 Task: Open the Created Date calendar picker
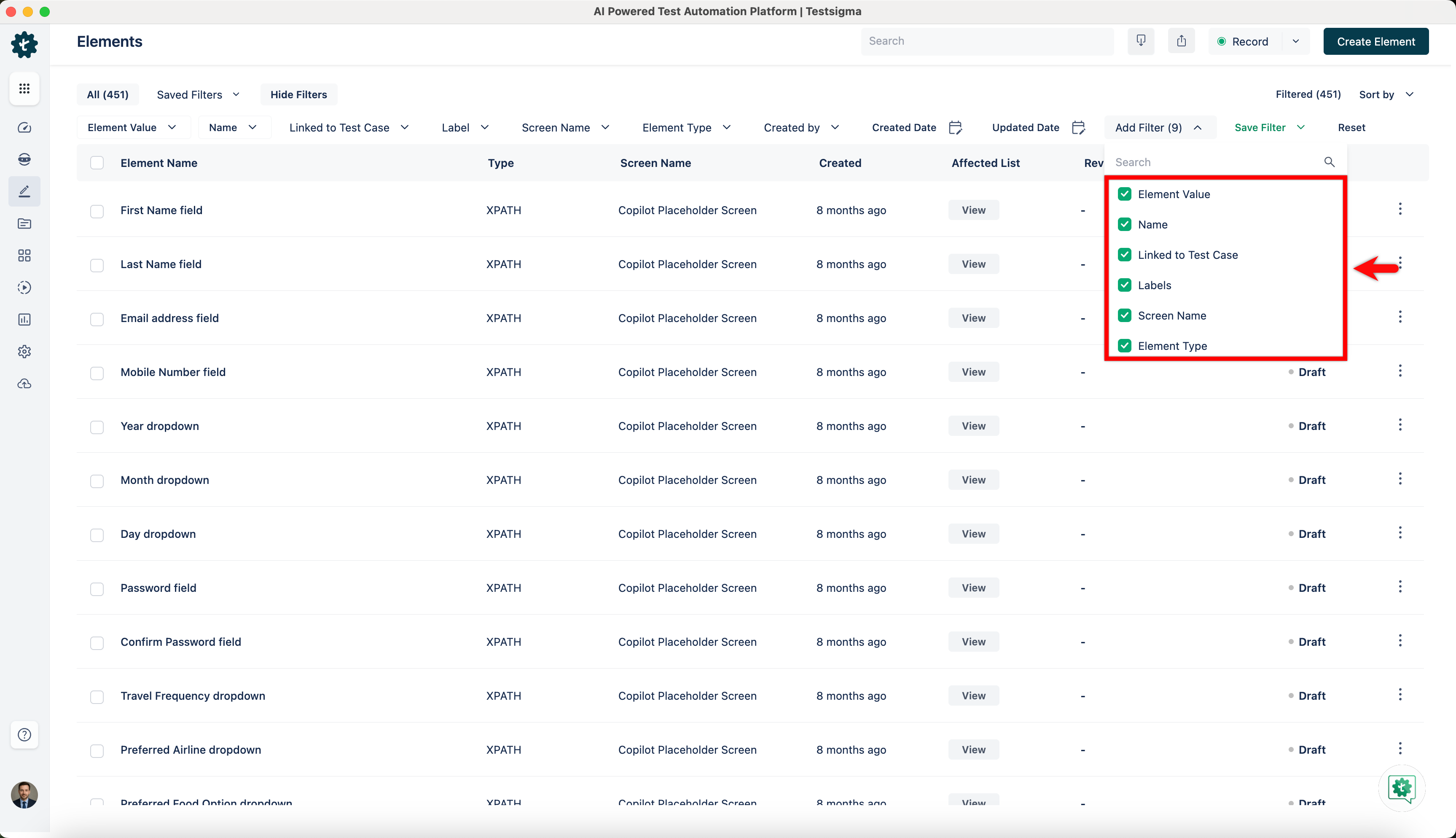click(955, 127)
